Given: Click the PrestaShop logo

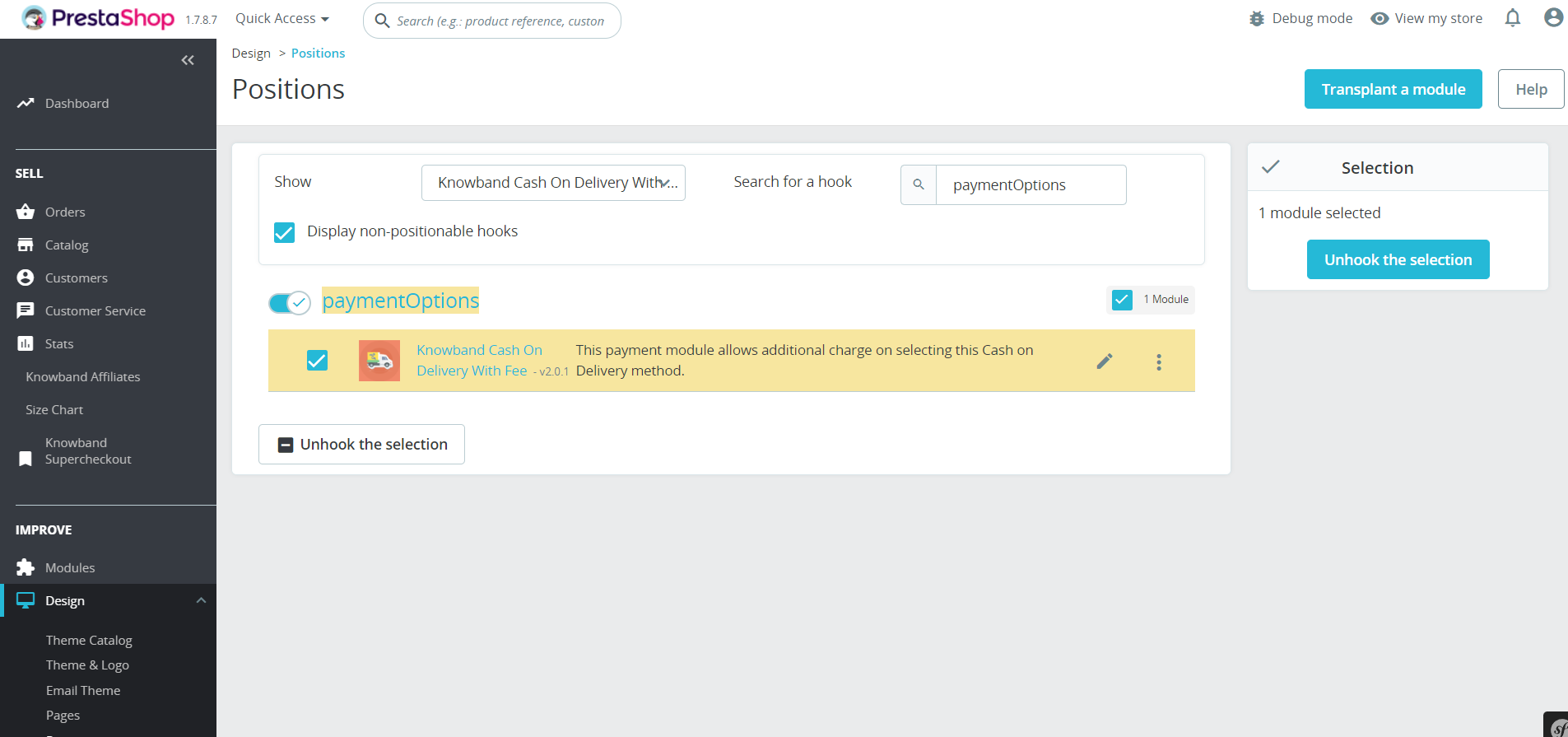Looking at the screenshot, I should (x=98, y=18).
